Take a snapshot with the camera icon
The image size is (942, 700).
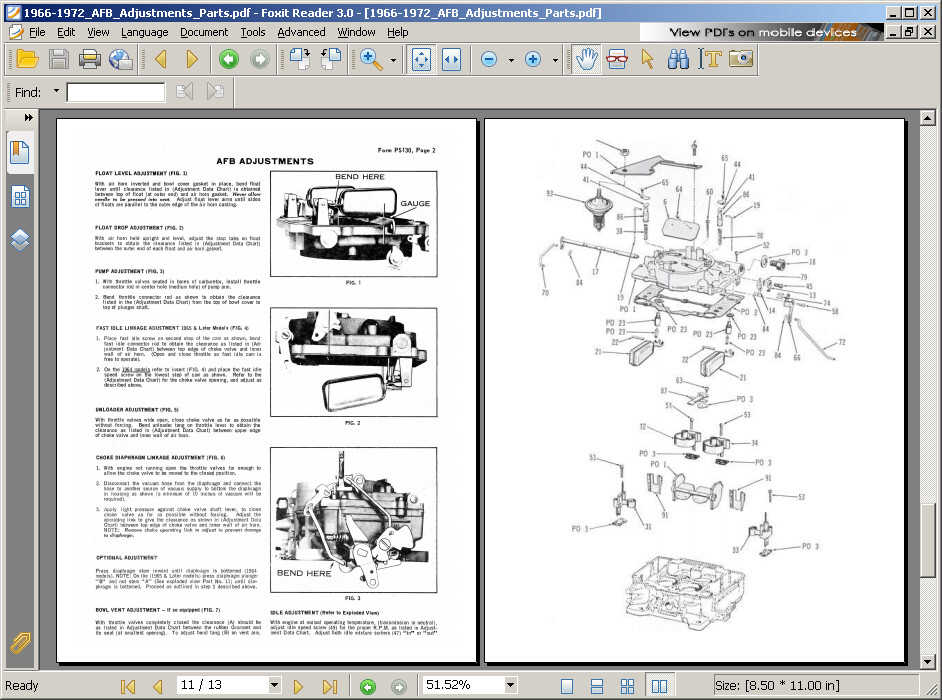tap(741, 59)
